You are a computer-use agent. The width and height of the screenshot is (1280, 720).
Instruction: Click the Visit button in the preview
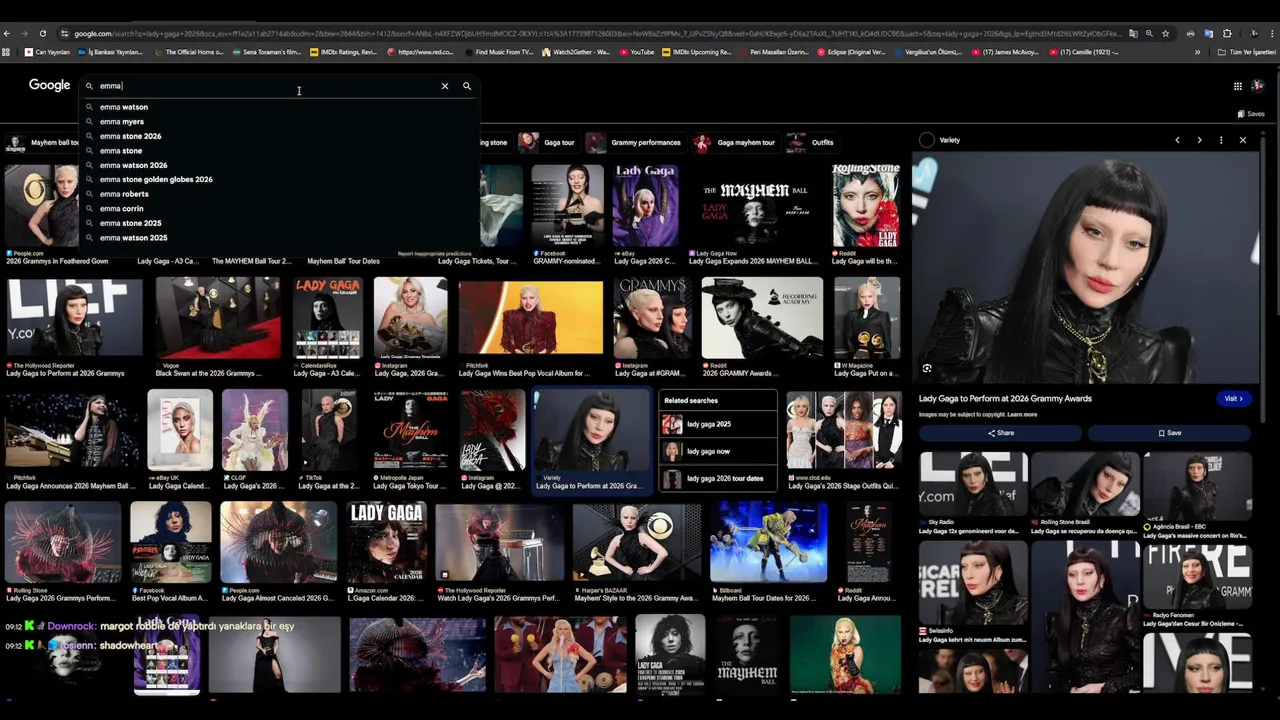(x=1234, y=398)
